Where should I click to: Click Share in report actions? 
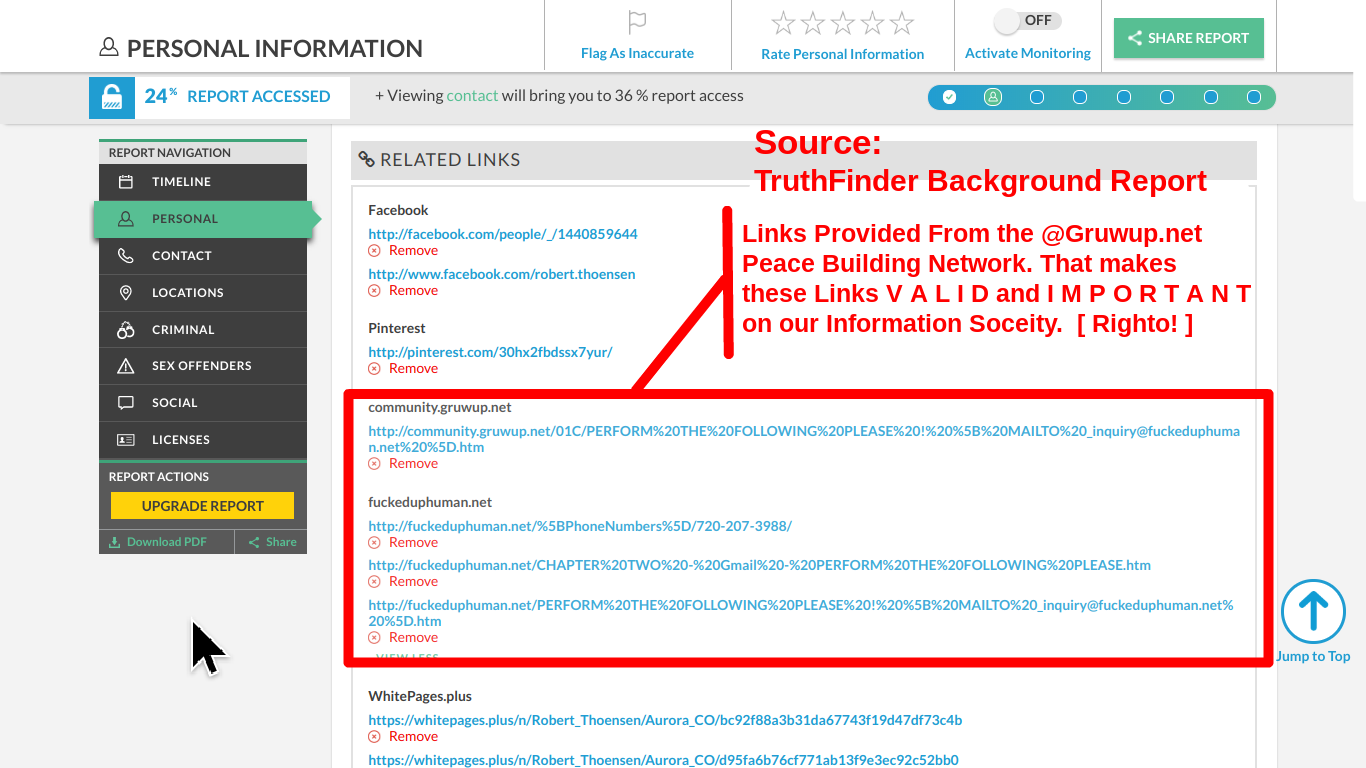272,542
